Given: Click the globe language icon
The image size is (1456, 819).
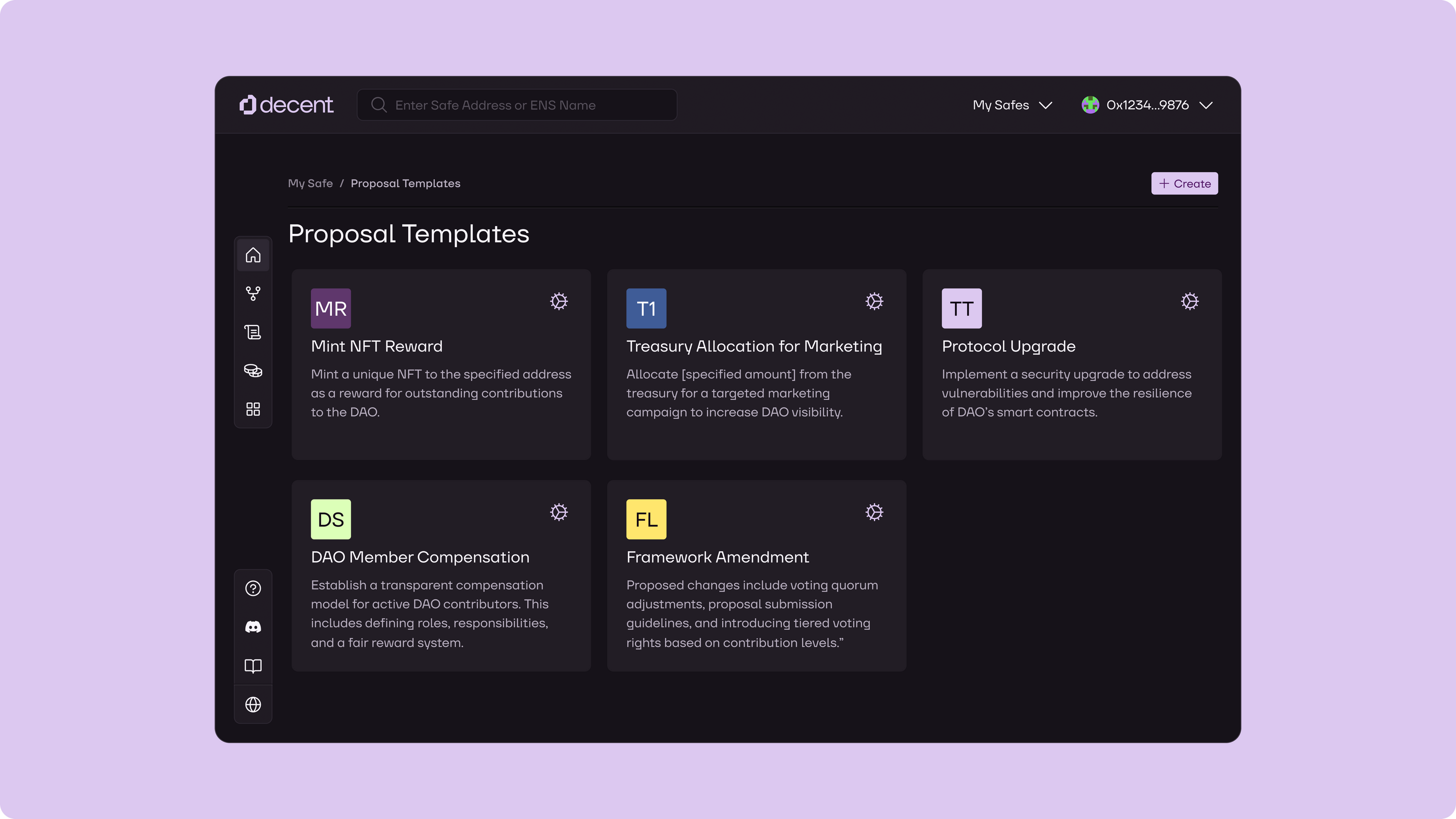Looking at the screenshot, I should pos(253,704).
